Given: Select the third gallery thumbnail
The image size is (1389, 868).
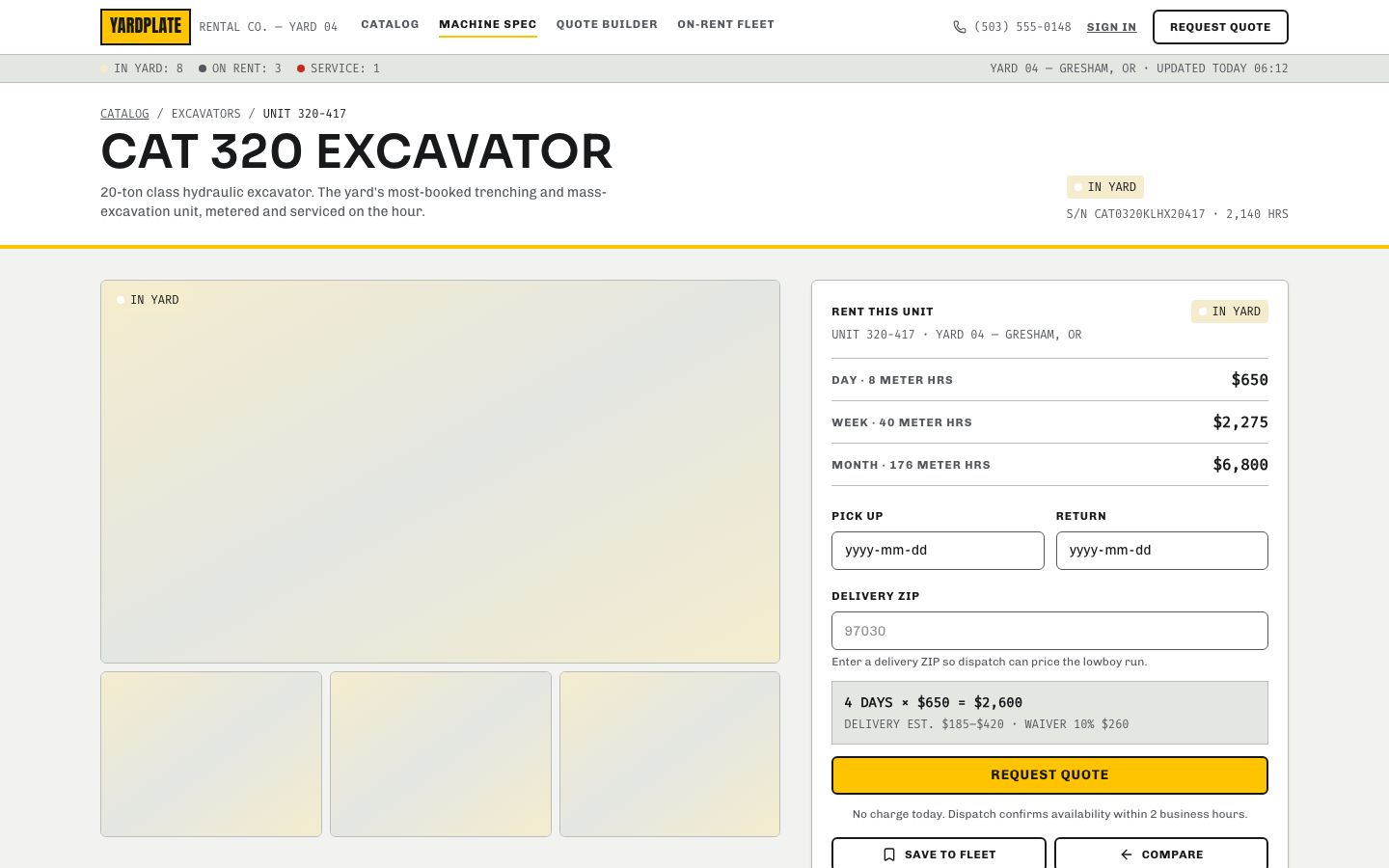Looking at the screenshot, I should pos(669,754).
